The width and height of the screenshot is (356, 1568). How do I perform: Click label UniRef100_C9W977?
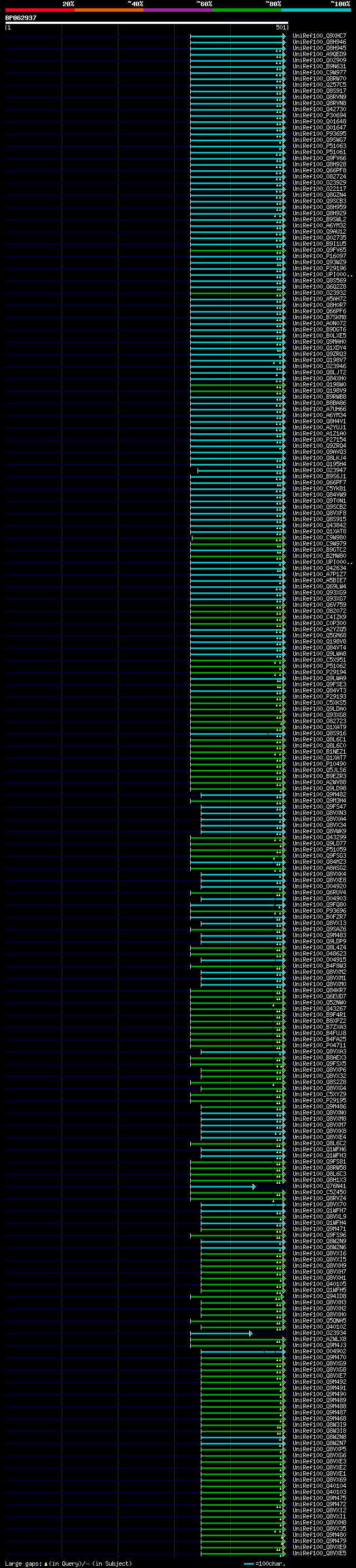pos(319,72)
